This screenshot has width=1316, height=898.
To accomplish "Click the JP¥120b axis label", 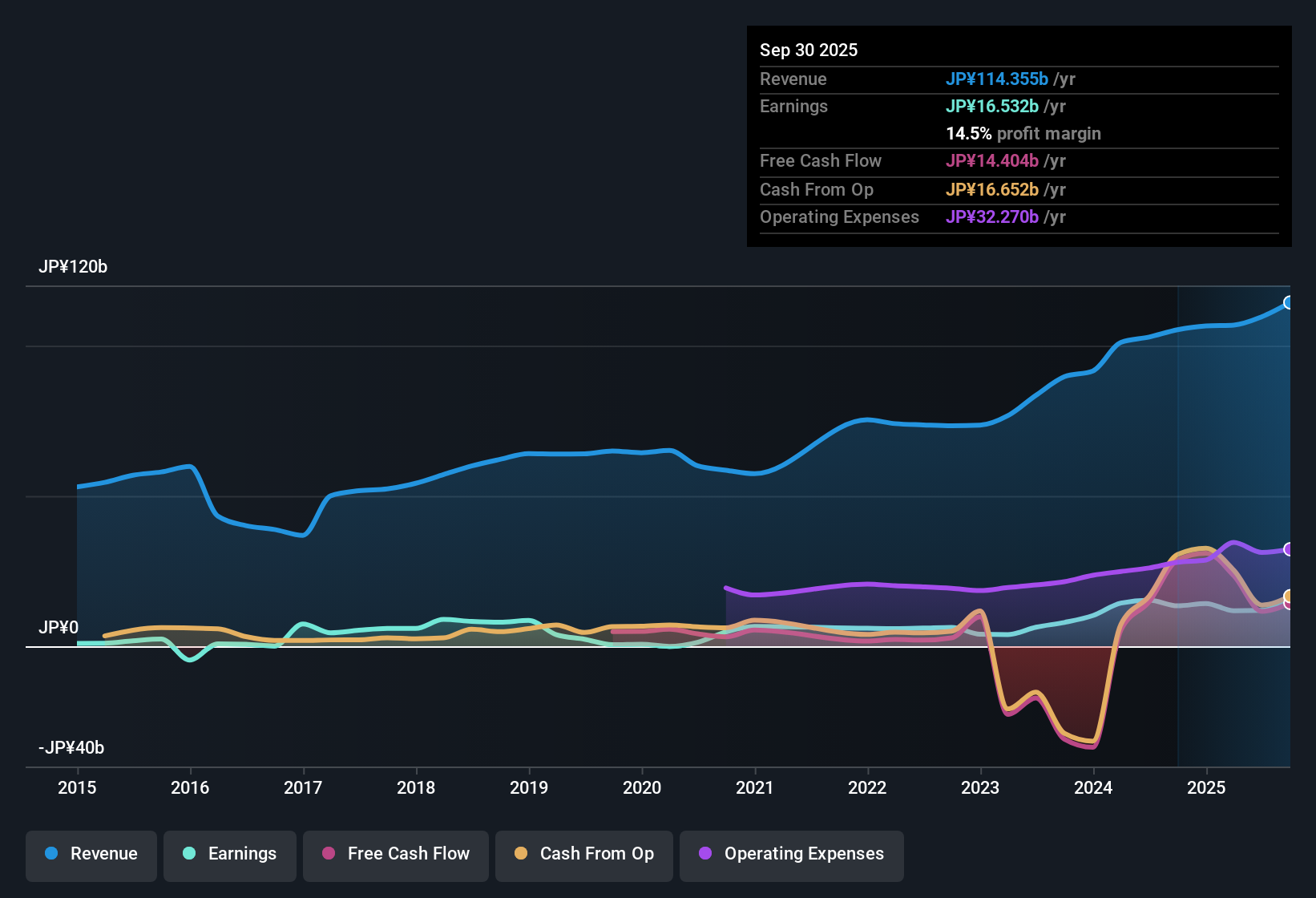I will click(x=73, y=267).
